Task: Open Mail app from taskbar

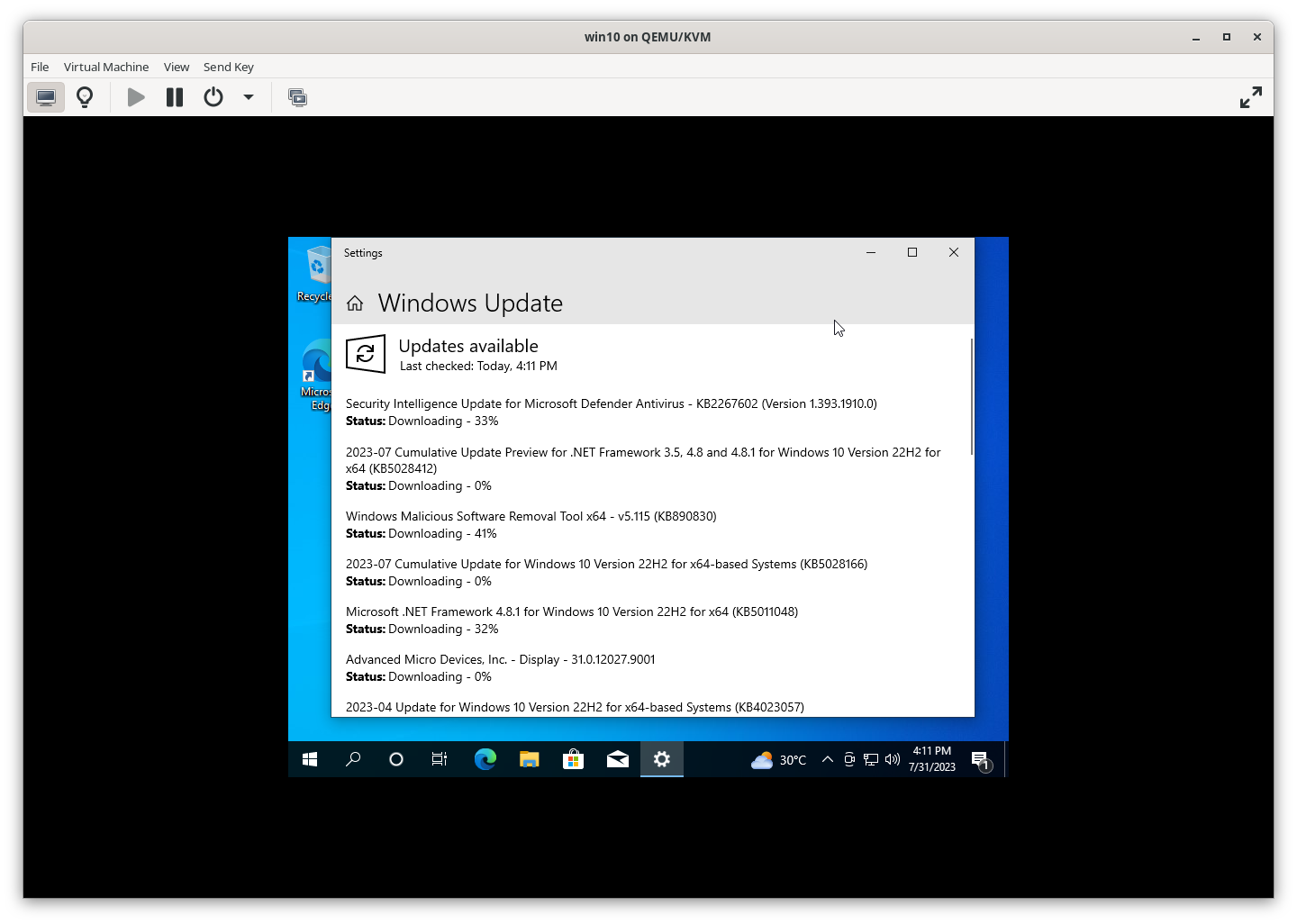Action: click(617, 759)
